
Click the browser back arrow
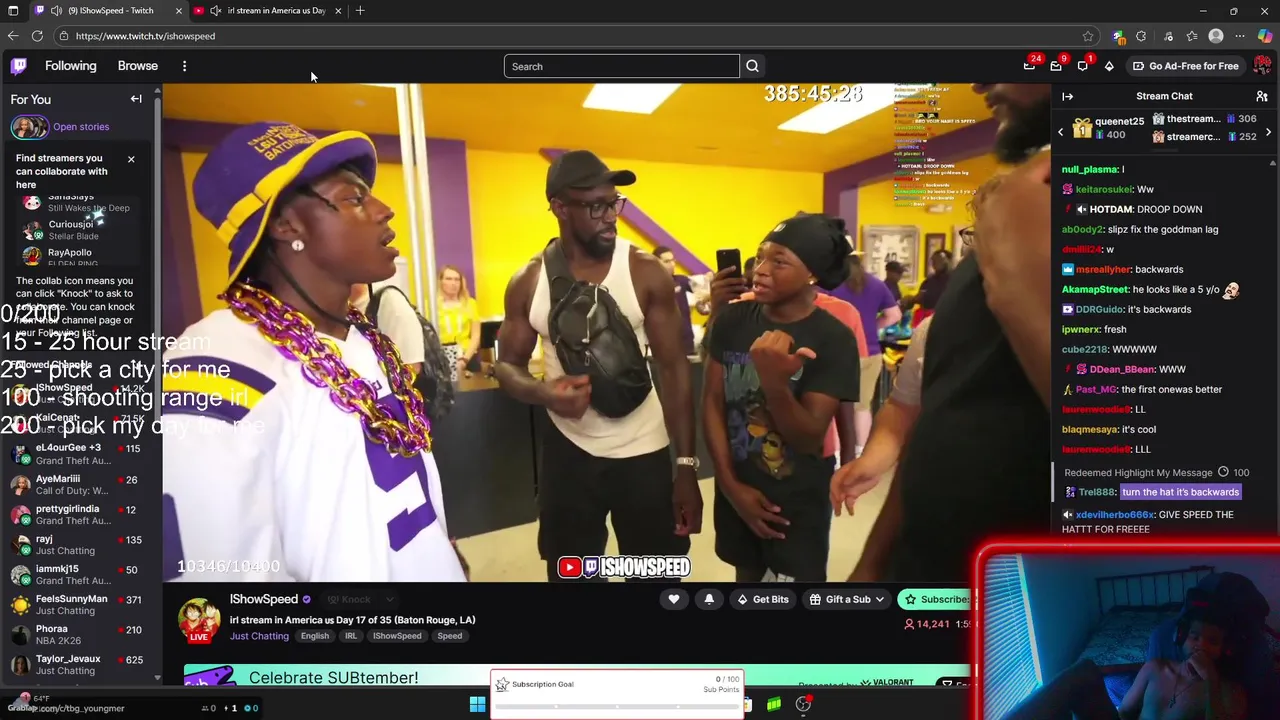(x=13, y=36)
